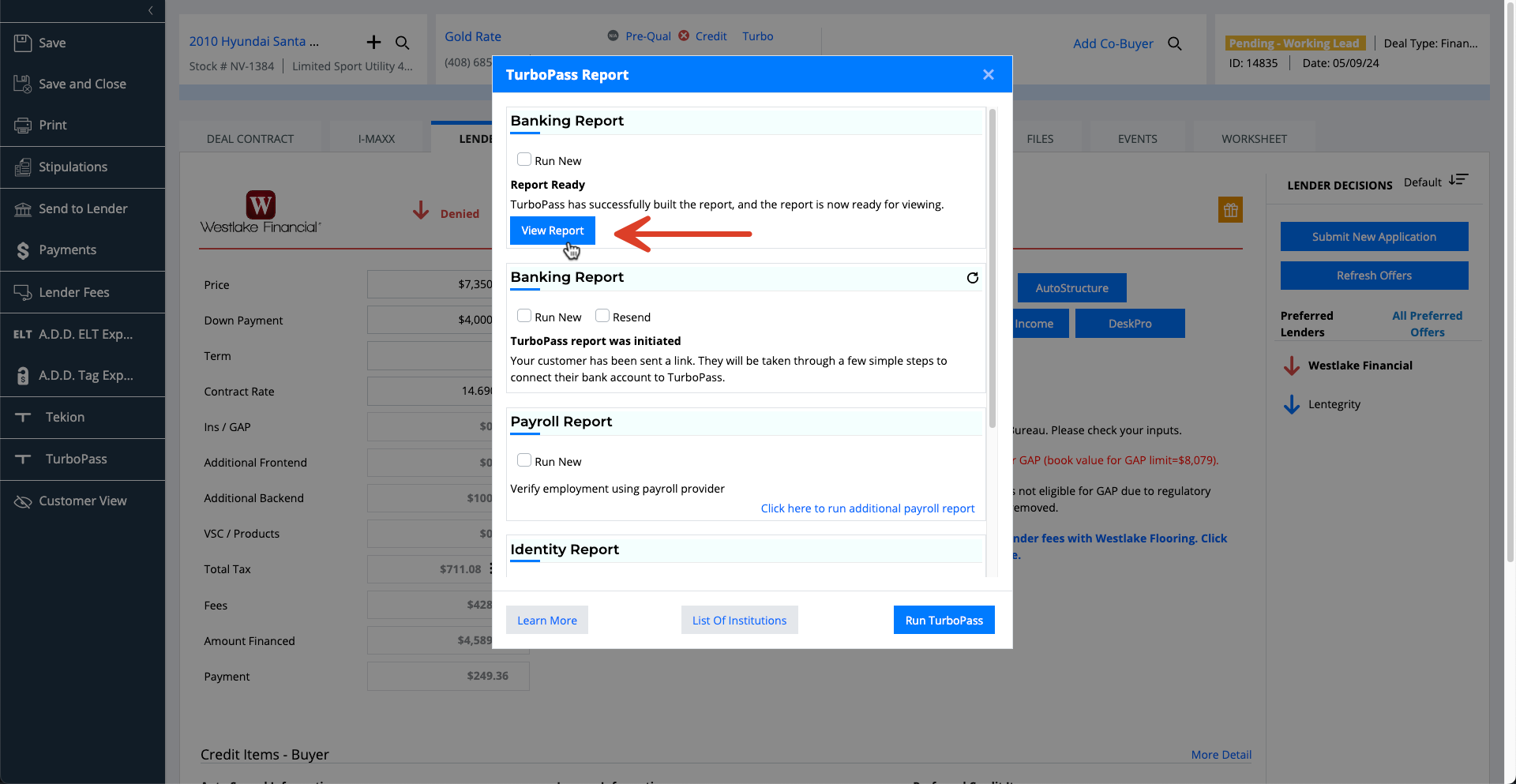Click the DeskPro button
The width and height of the screenshot is (1516, 784).
[1130, 323]
